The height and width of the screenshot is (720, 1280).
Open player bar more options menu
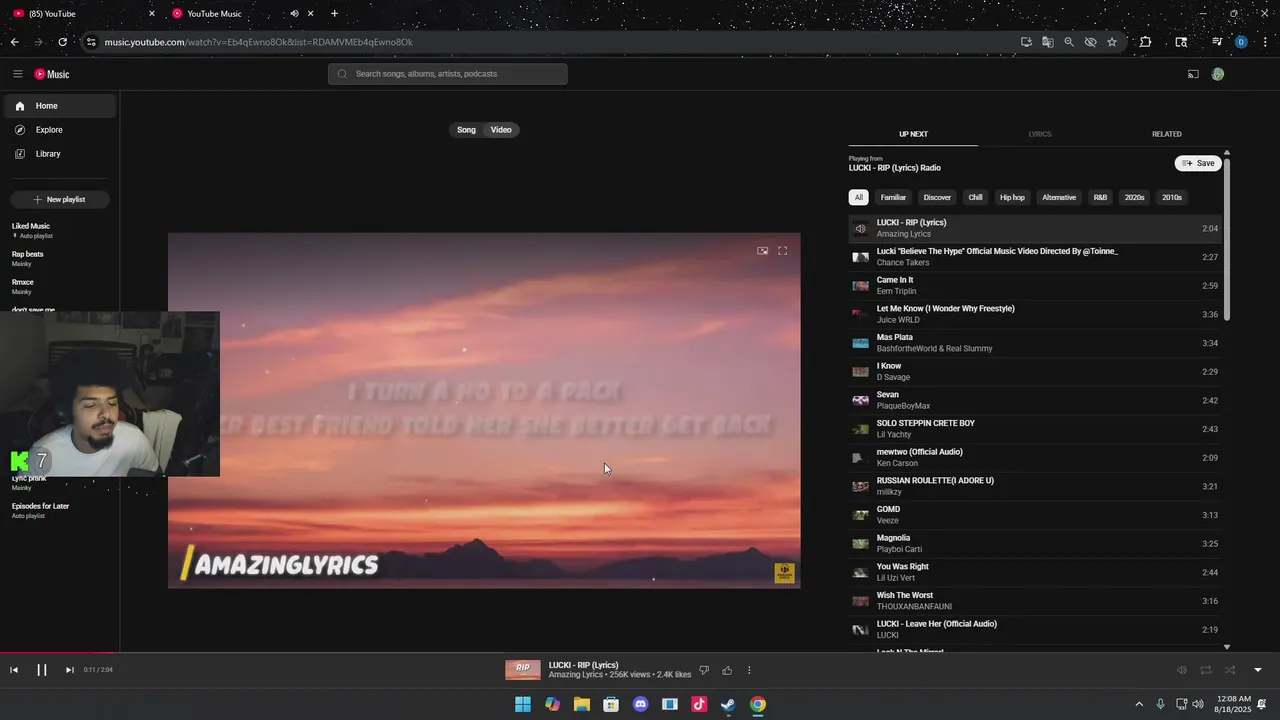[749, 670]
